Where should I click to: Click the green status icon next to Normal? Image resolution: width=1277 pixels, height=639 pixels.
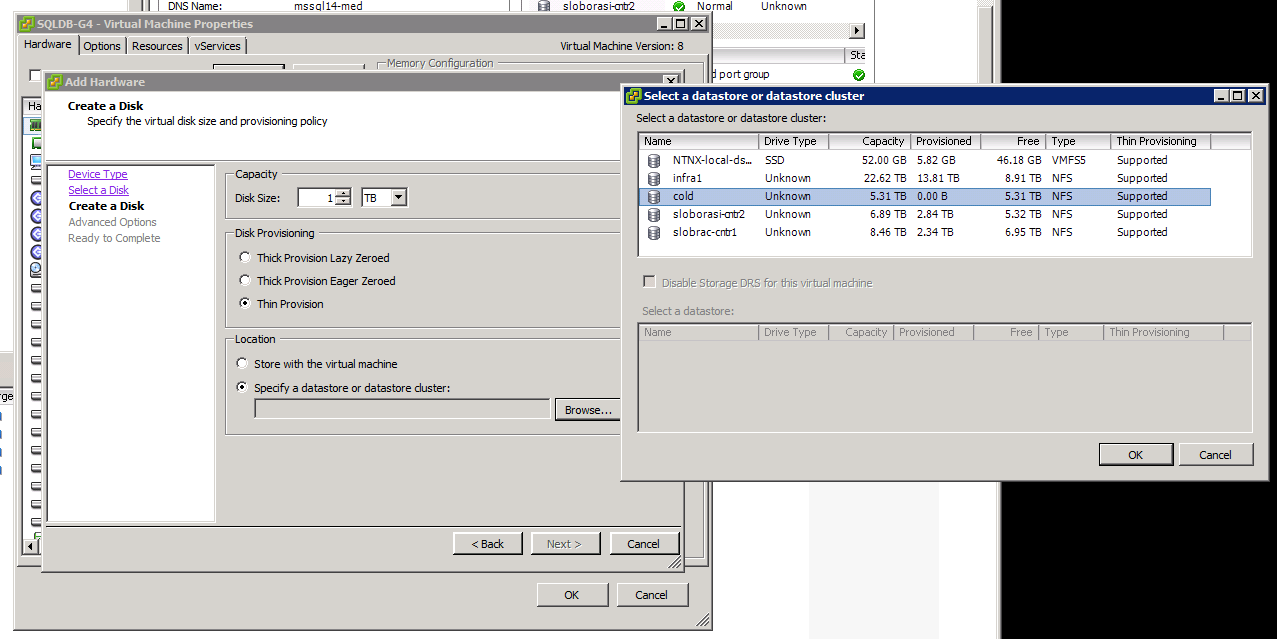tap(679, 6)
